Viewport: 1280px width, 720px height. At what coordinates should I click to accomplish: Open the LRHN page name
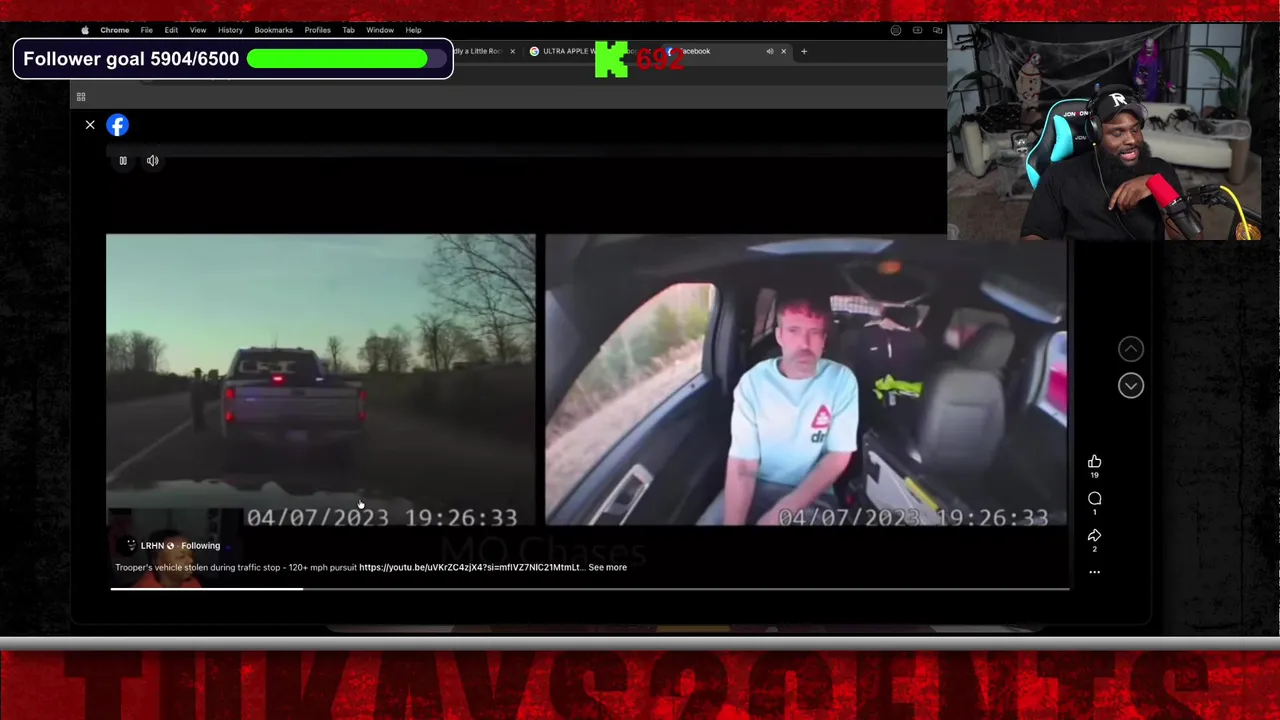coord(152,546)
